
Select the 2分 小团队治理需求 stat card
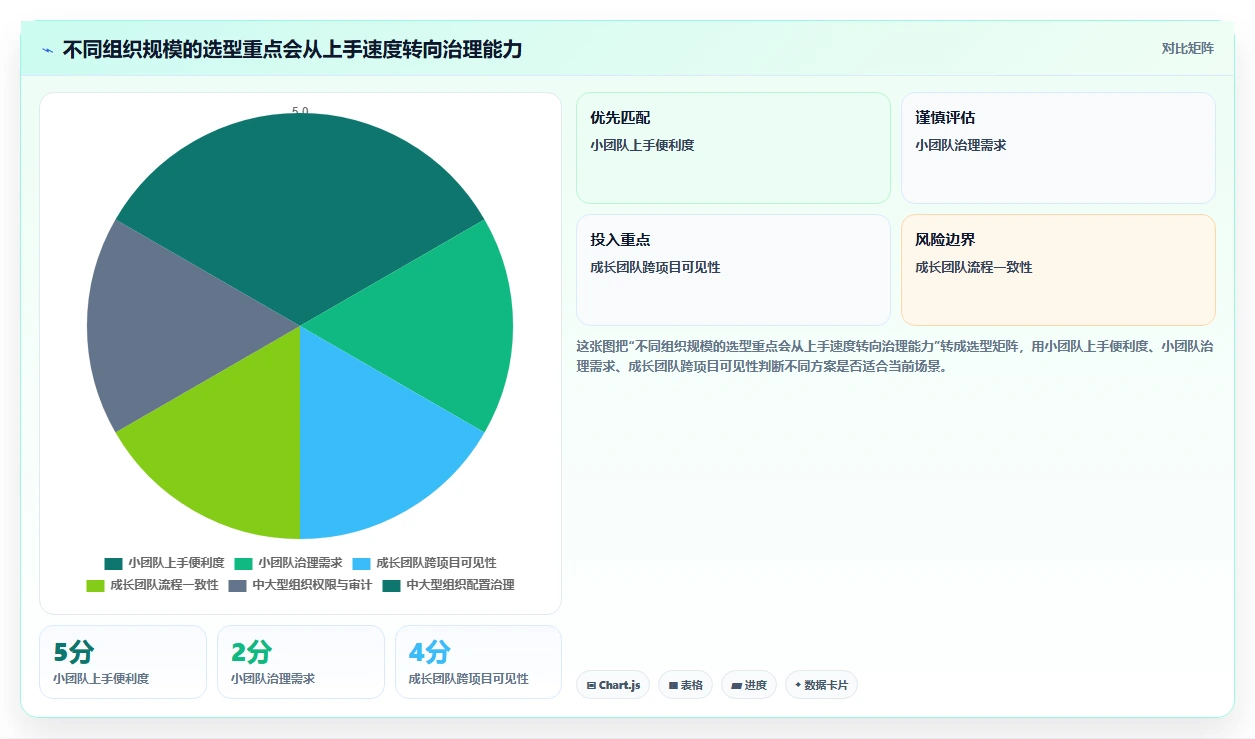click(301, 662)
